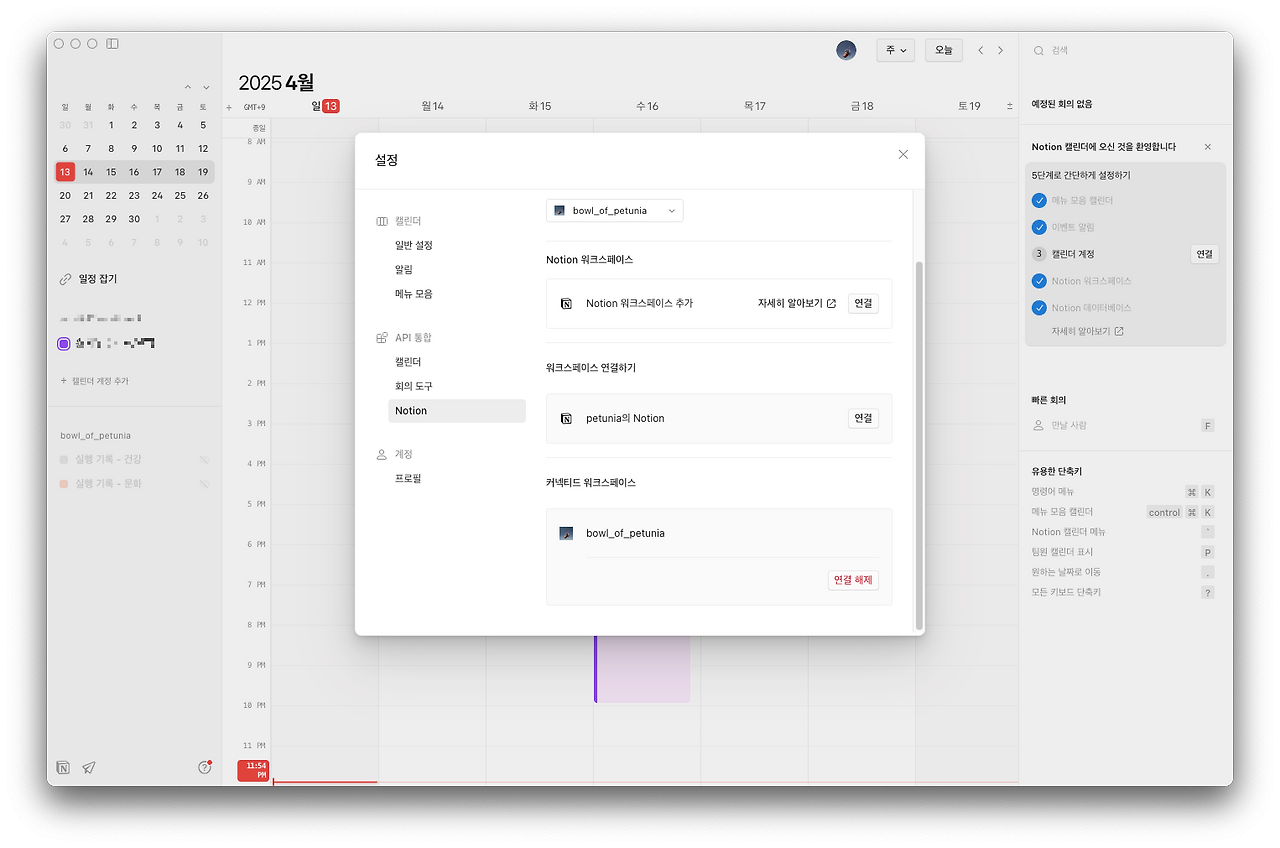The height and width of the screenshot is (848, 1280).
Task: Open Notion via the bottom-left sidebar icon
Action: point(64,767)
